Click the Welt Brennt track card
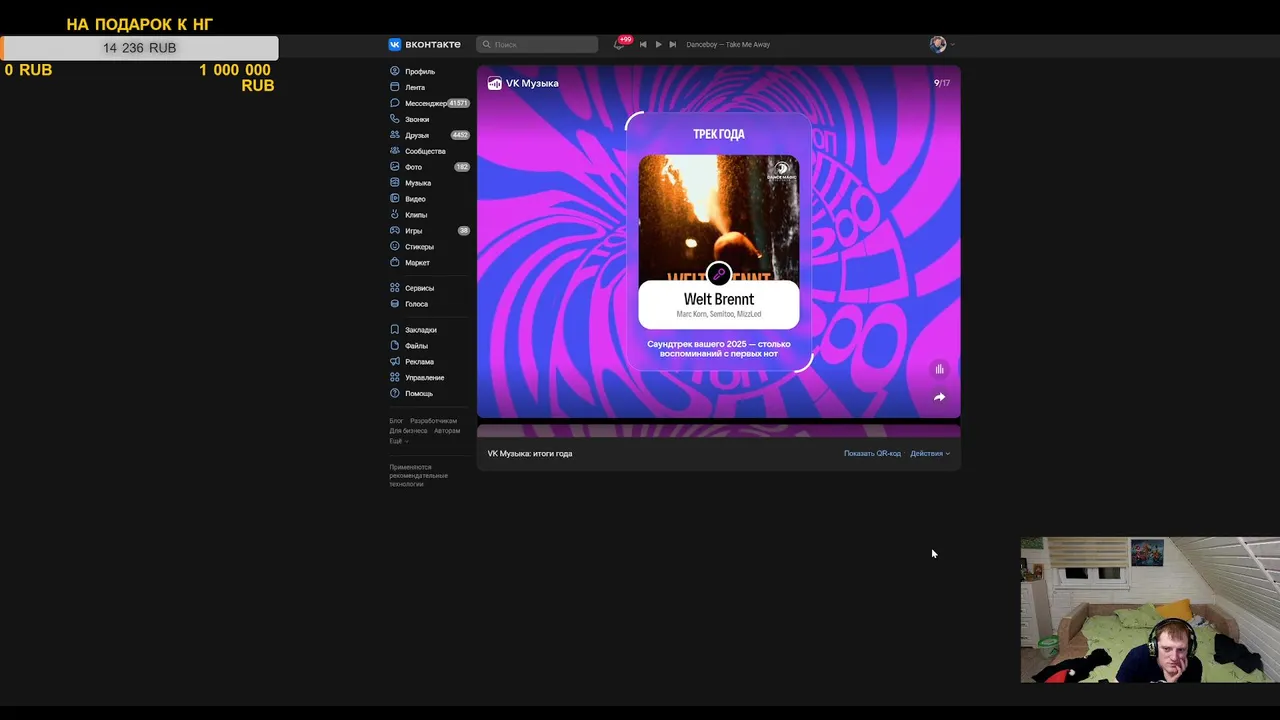This screenshot has width=1280, height=720. [719, 241]
